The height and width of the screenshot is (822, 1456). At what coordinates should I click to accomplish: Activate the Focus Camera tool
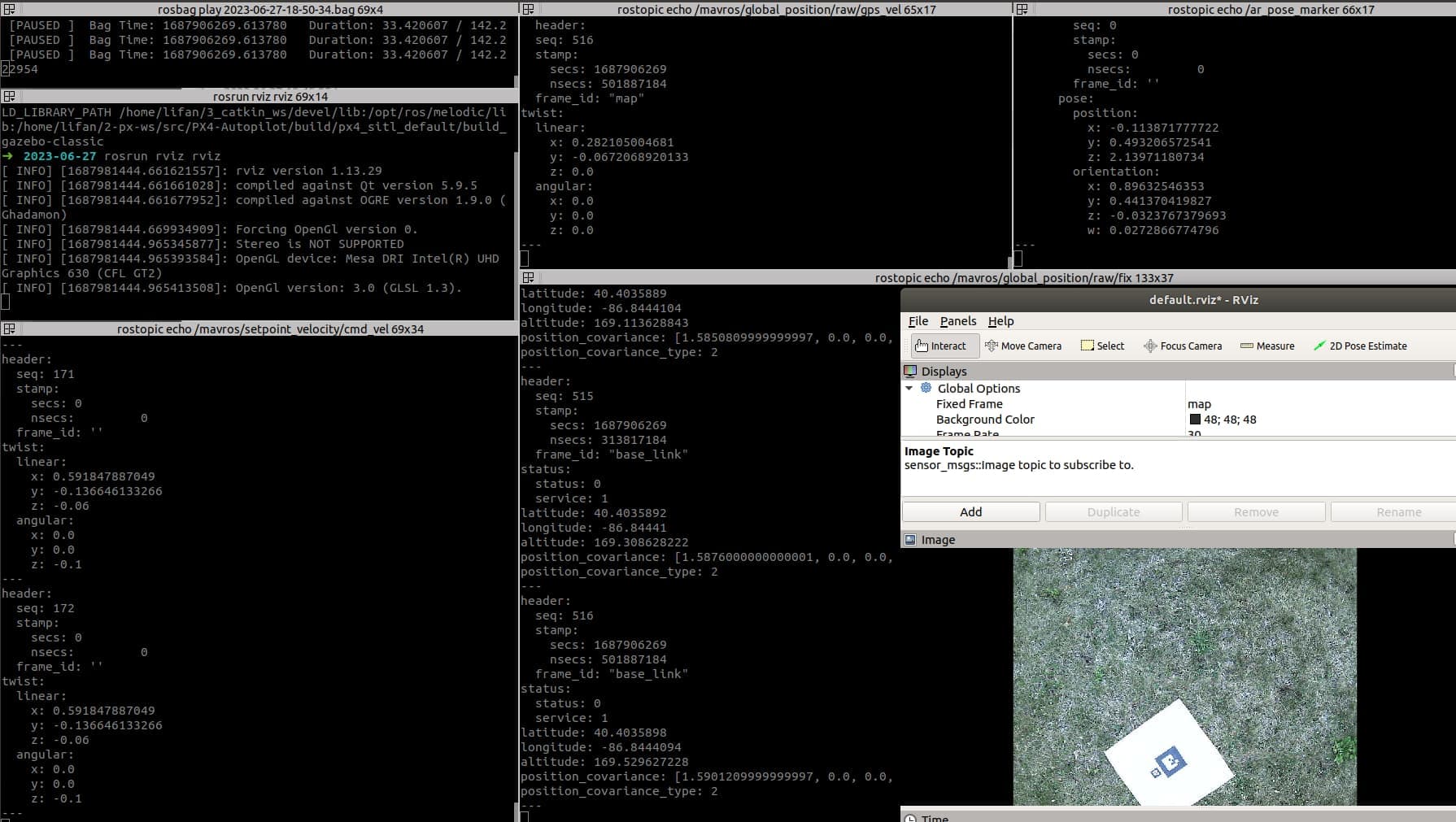point(1183,346)
